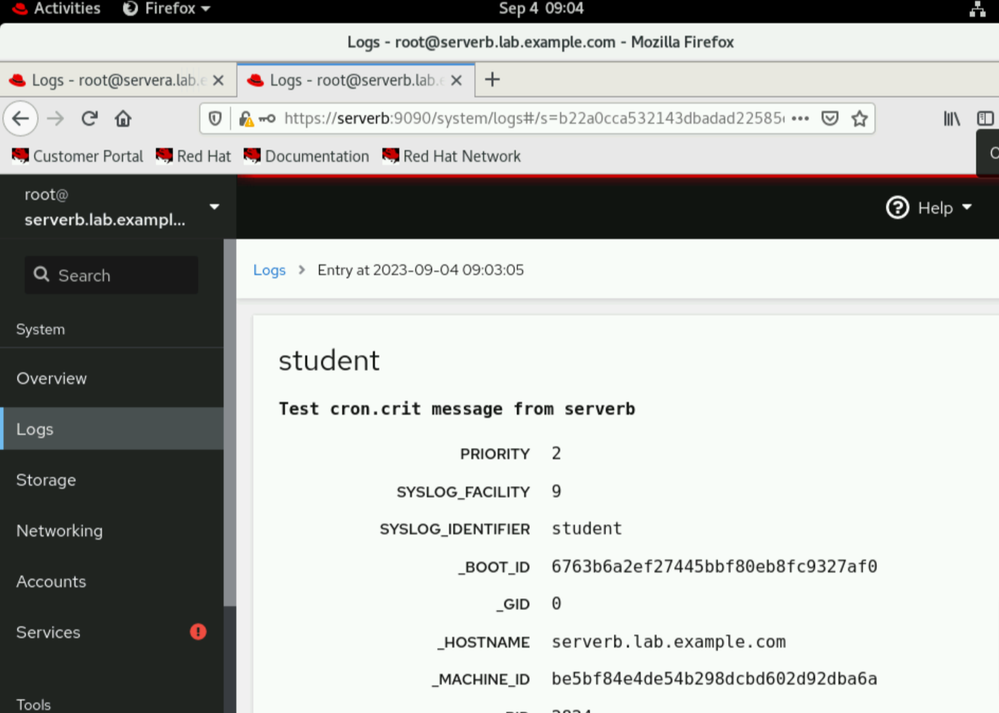
Task: Open the Customer Portal bookmark
Action: click(x=78, y=156)
